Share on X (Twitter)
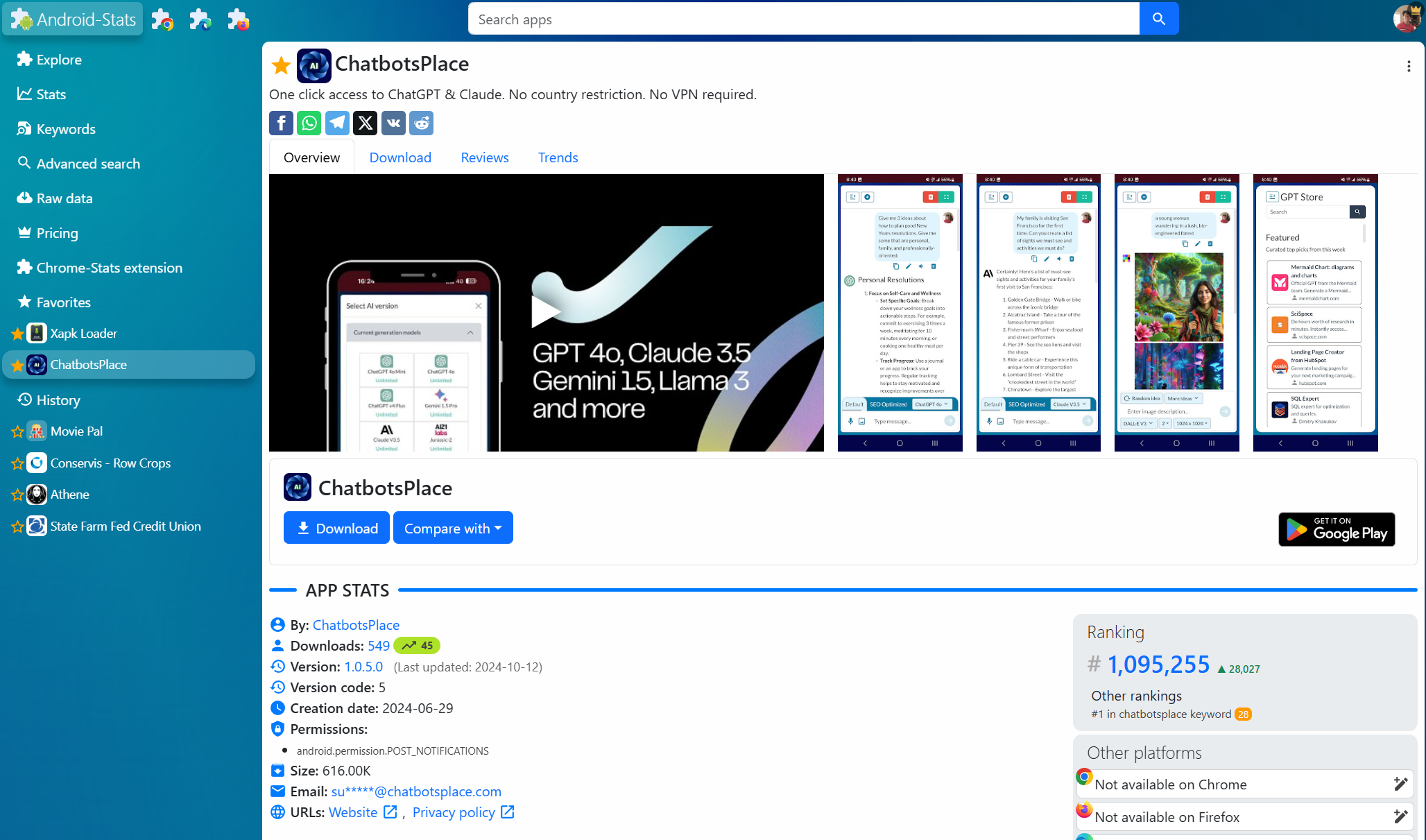The image size is (1426, 840). 366,123
